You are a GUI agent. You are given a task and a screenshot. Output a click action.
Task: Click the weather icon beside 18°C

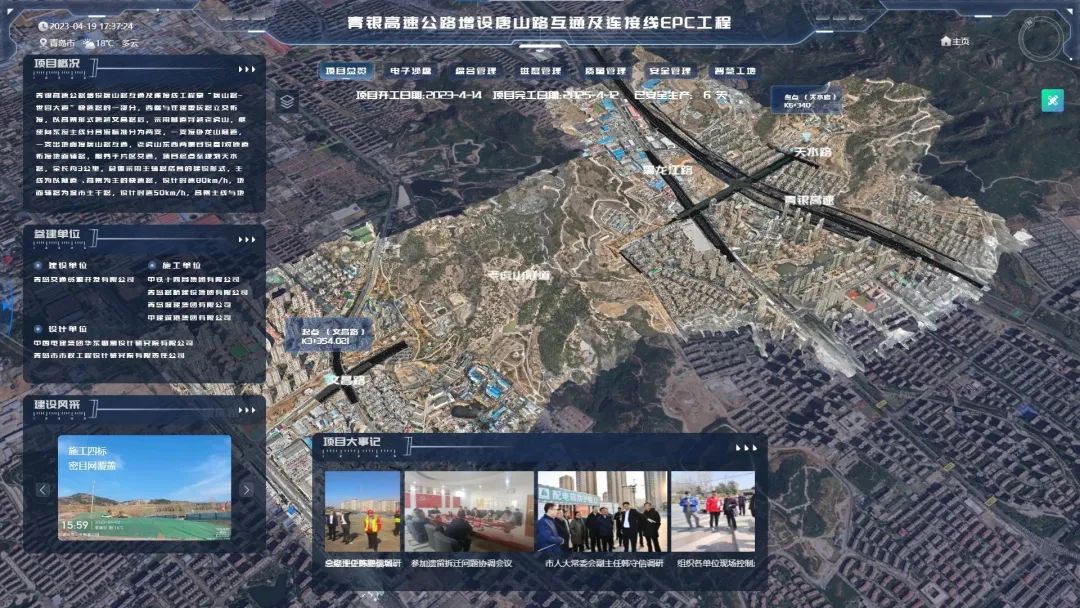pyautogui.click(x=88, y=43)
